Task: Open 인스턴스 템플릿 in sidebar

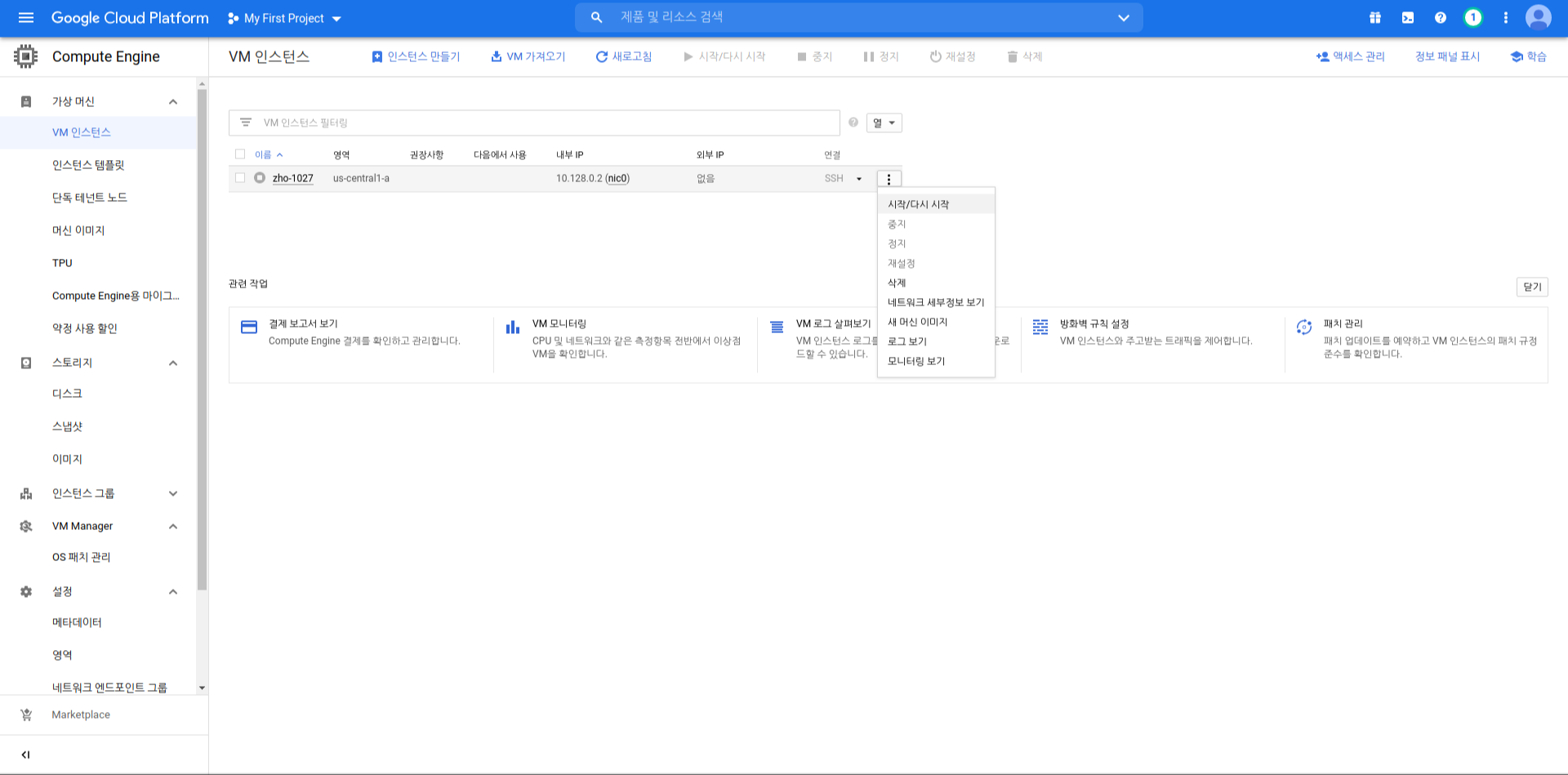Action: tap(88, 165)
